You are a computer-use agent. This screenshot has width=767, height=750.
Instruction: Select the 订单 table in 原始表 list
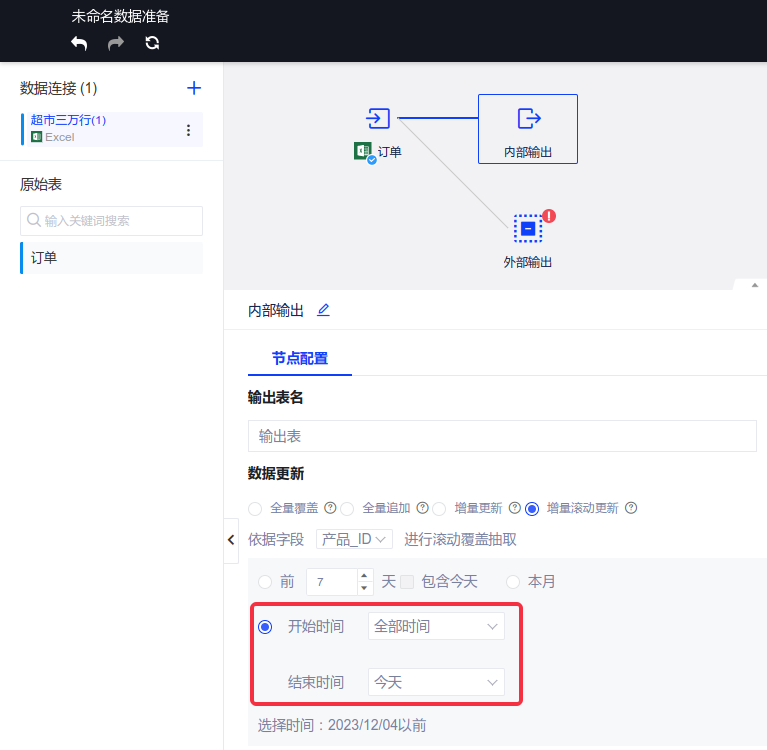[111, 258]
